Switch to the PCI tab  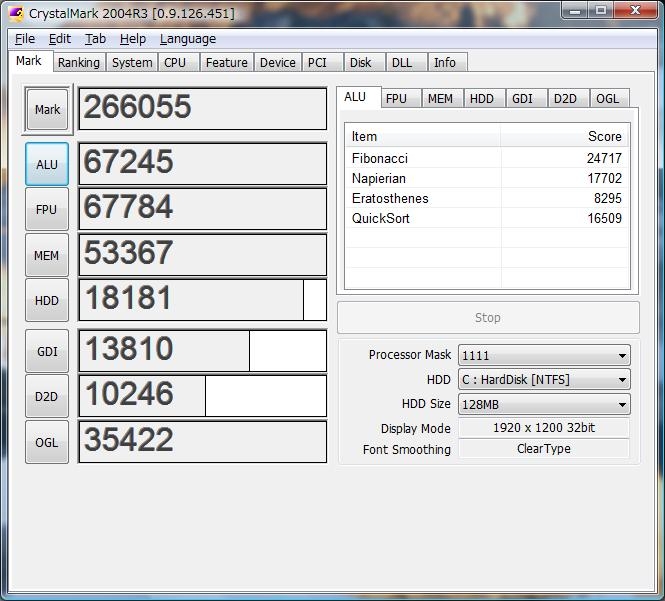coord(322,62)
